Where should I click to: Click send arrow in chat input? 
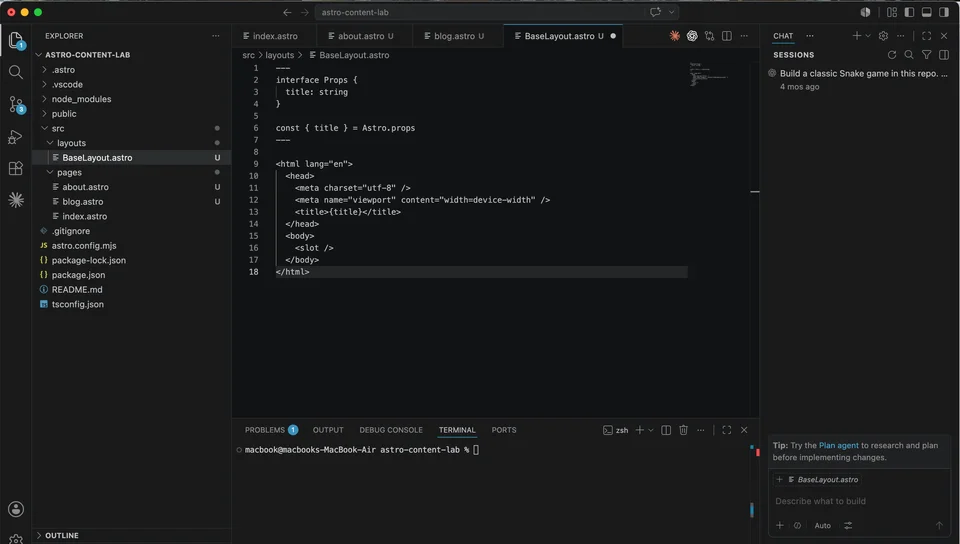(939, 526)
